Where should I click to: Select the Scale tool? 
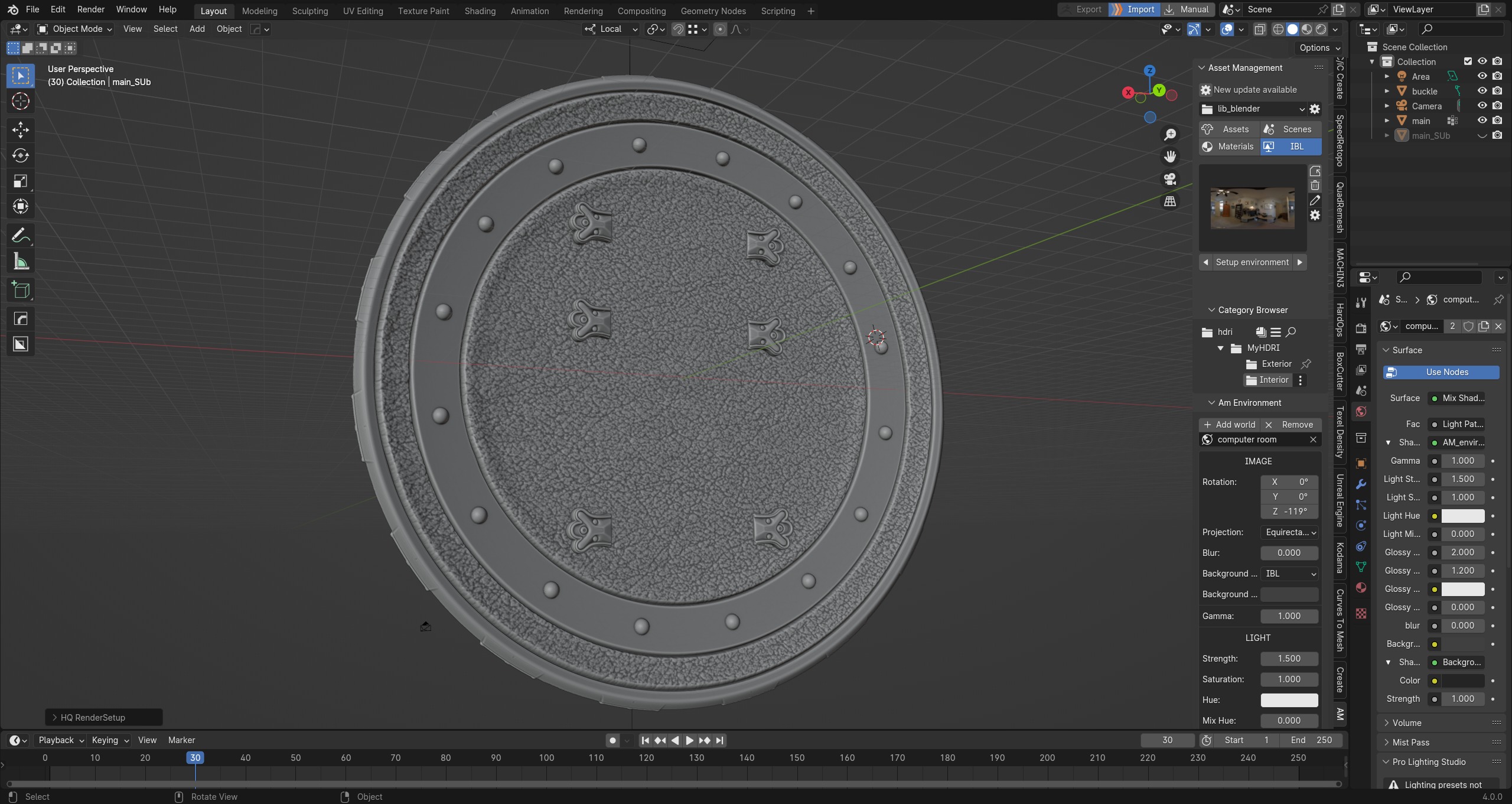(x=21, y=181)
